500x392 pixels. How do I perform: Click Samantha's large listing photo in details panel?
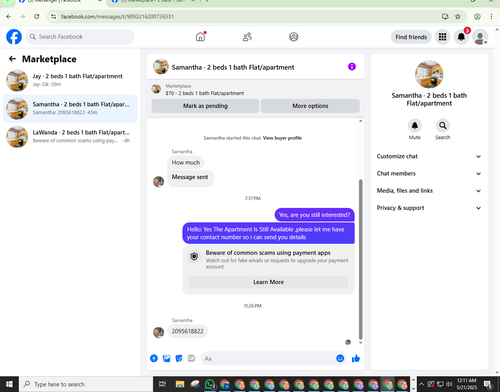[429, 74]
